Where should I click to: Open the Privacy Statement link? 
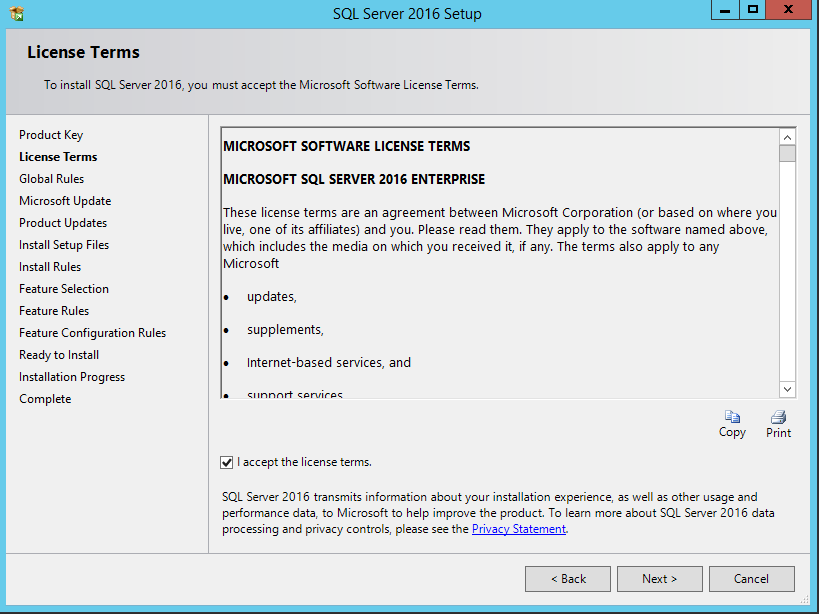click(519, 529)
